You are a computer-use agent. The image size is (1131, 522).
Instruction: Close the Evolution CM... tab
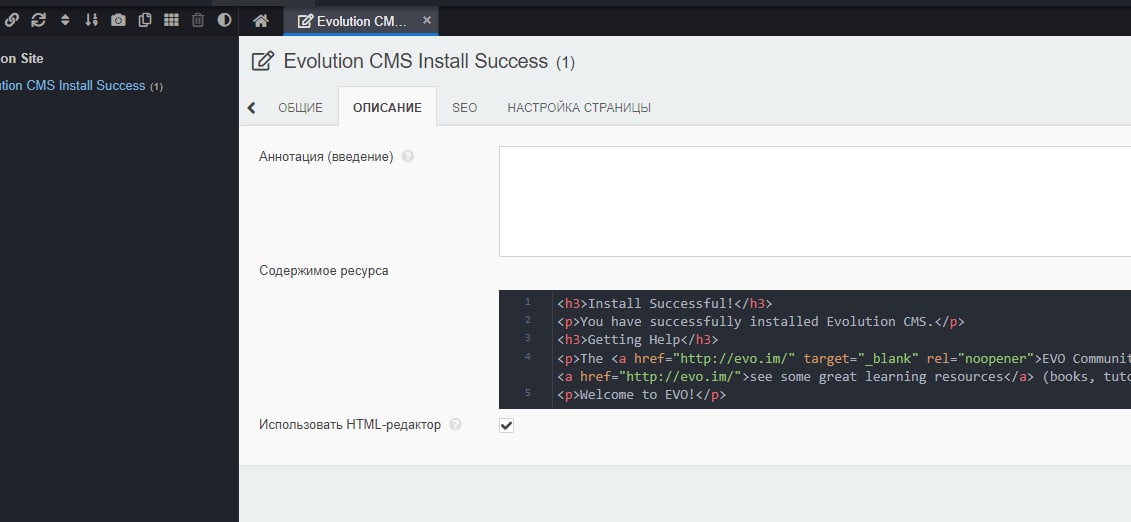(x=426, y=20)
